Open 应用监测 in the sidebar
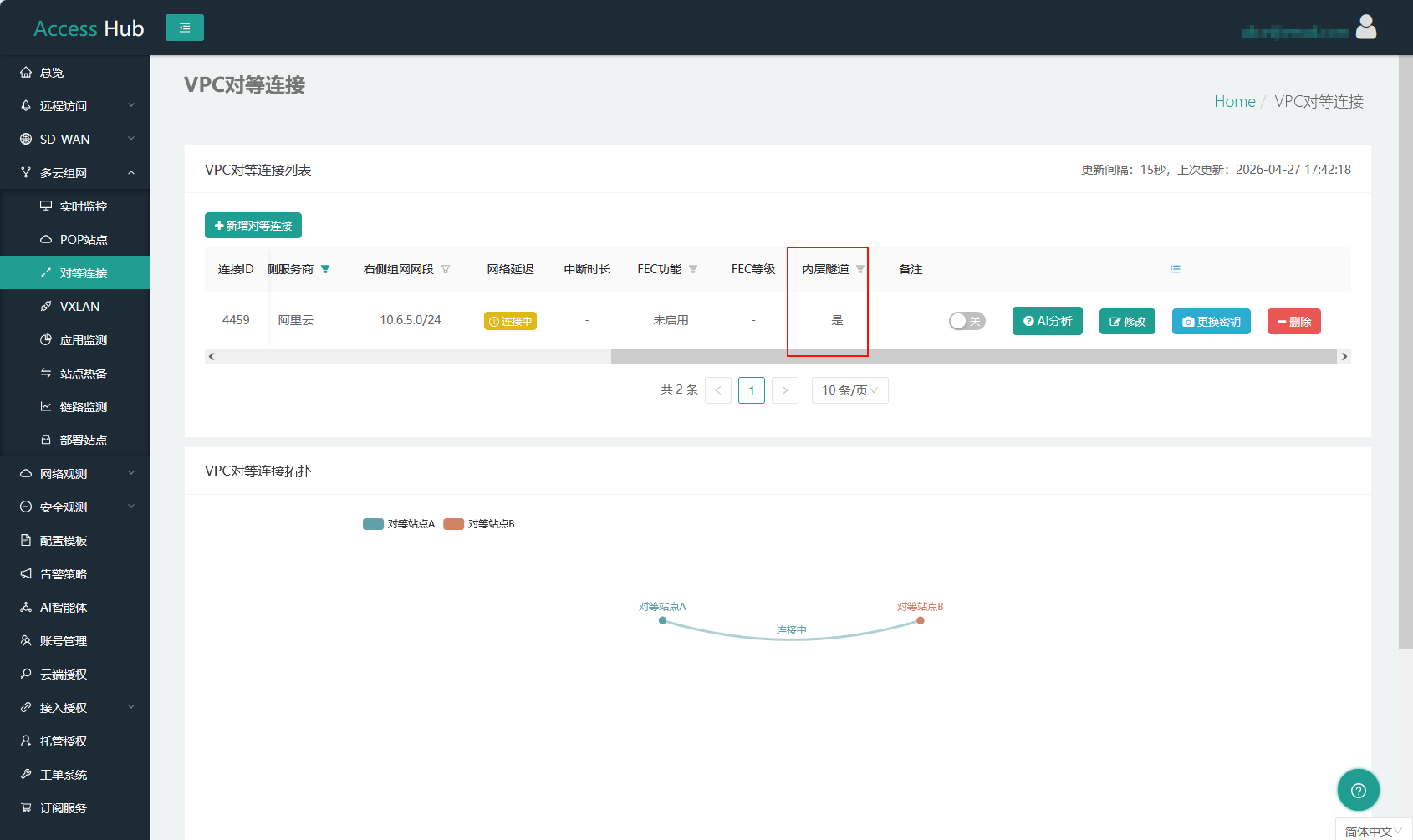The image size is (1413, 840). click(x=75, y=340)
